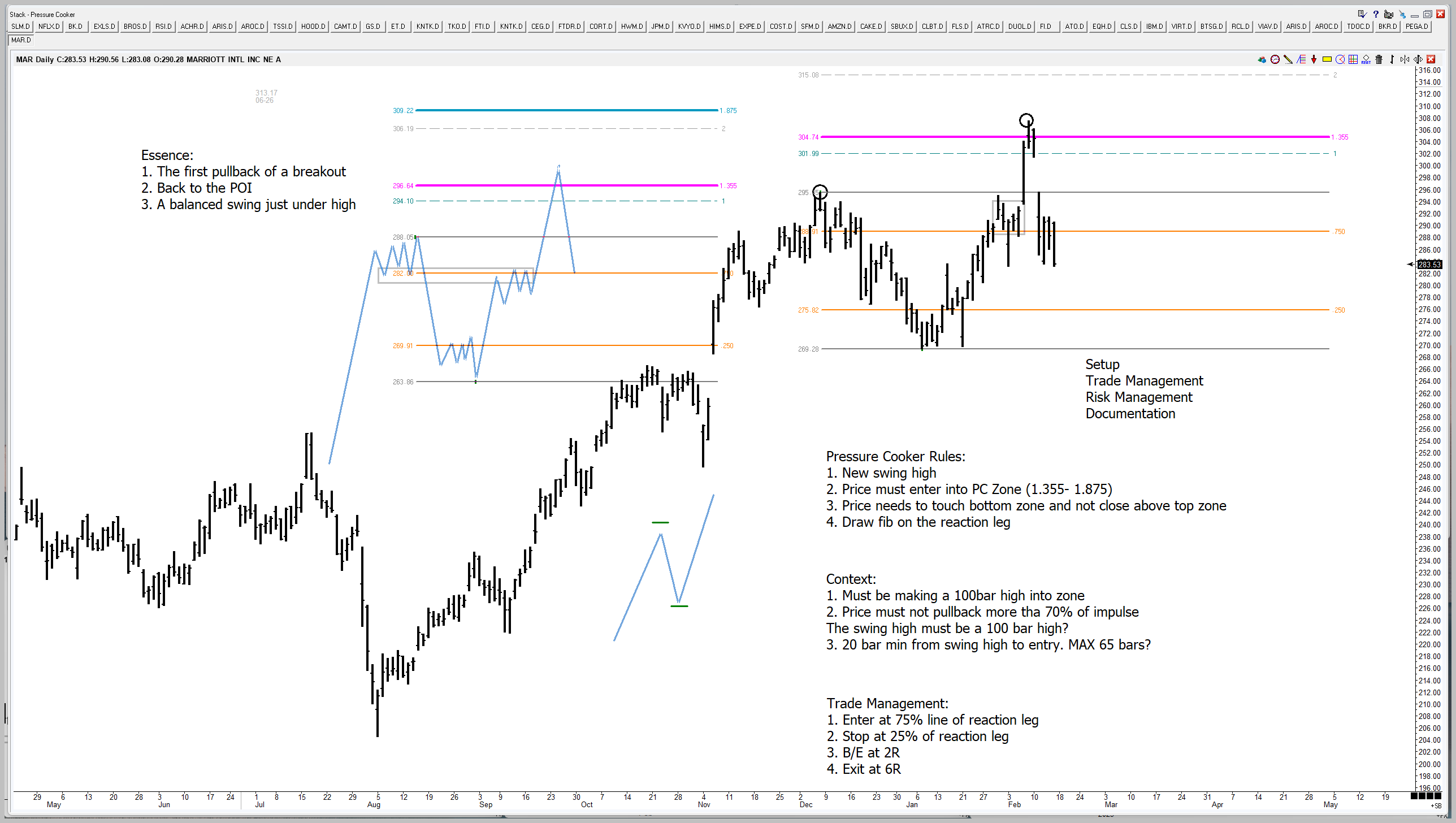Click the +SB scrollbar expander

(x=1436, y=805)
